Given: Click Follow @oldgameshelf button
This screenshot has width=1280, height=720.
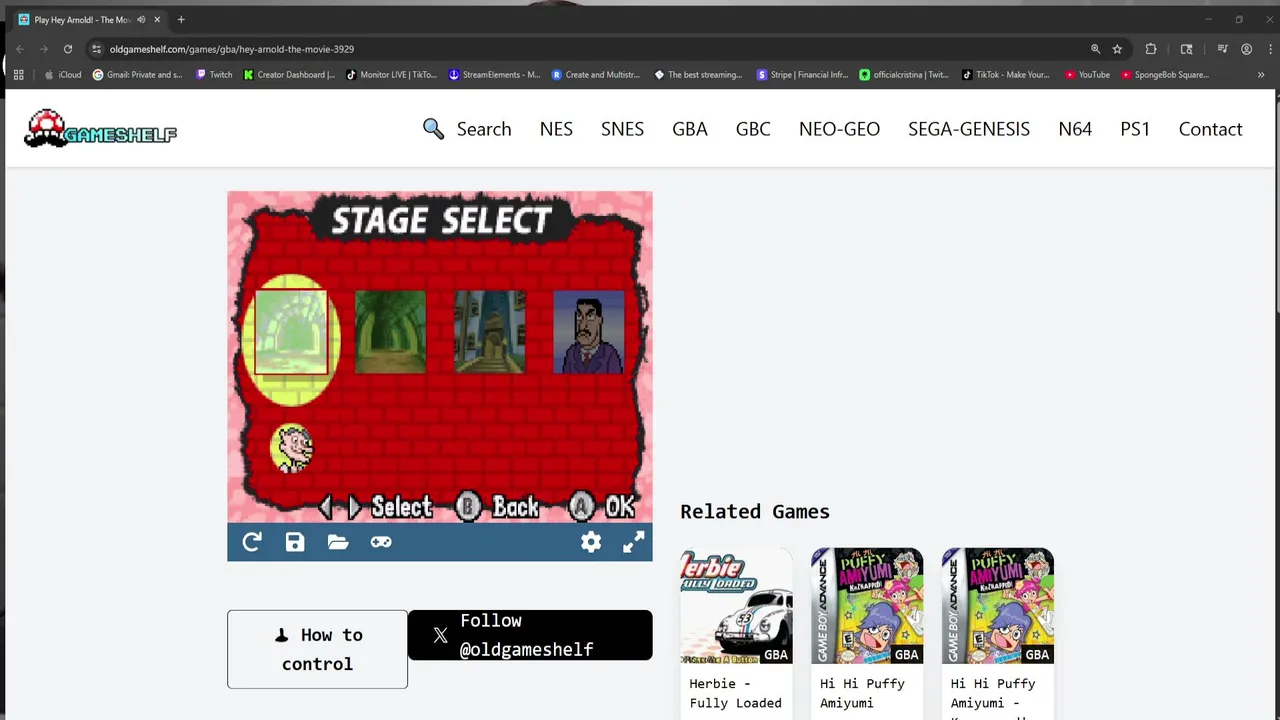Looking at the screenshot, I should click(530, 635).
